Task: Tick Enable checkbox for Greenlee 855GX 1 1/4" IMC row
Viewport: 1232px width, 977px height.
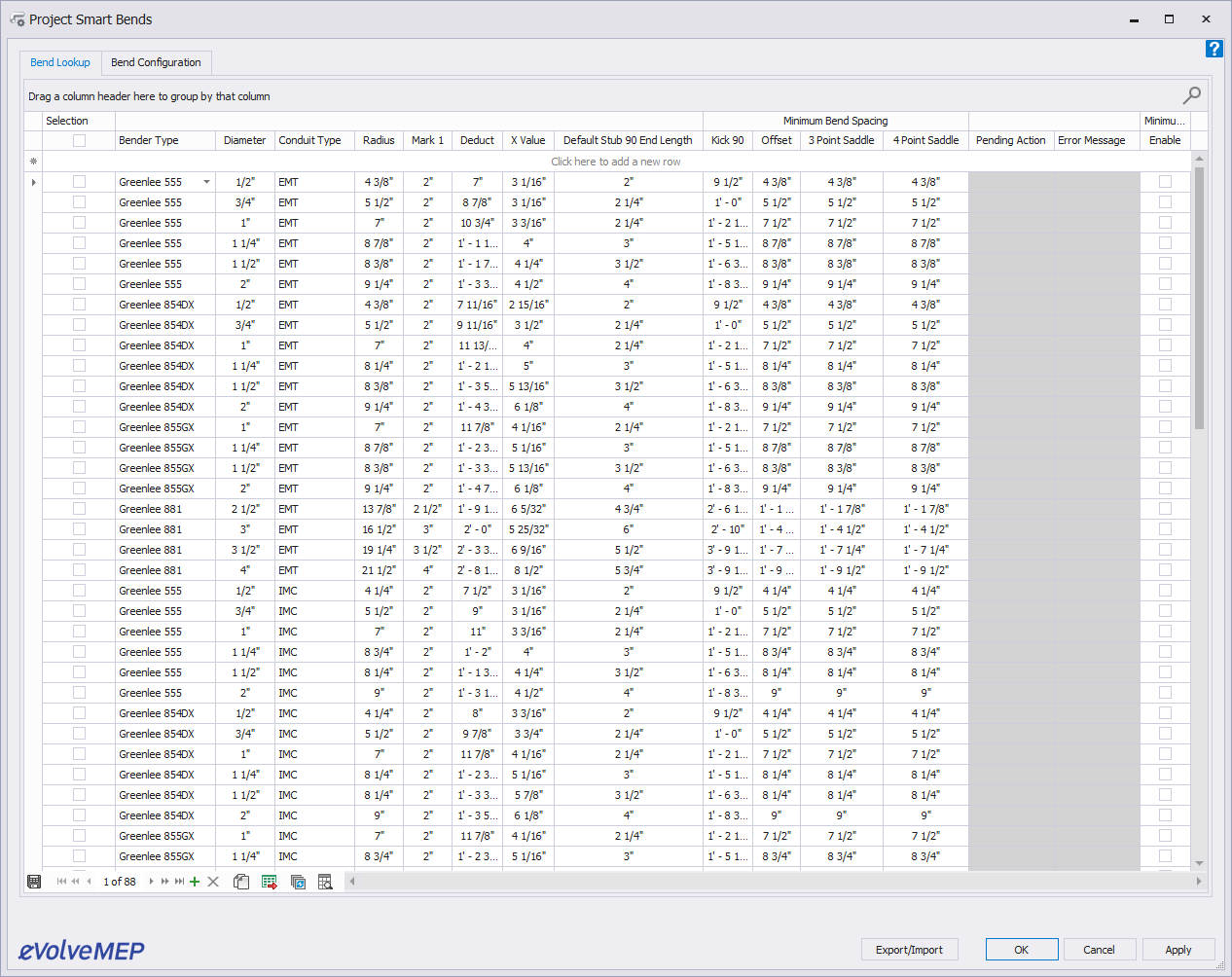Action: click(x=1165, y=856)
